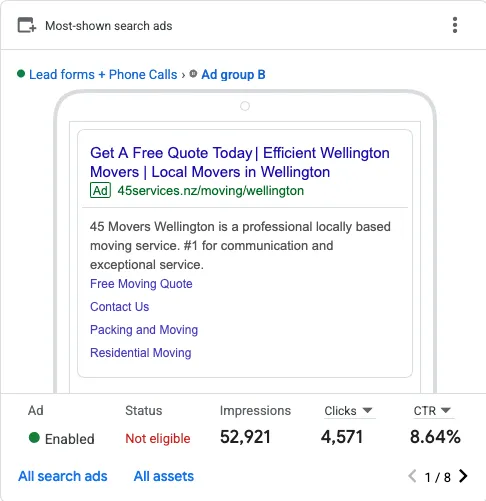Open Lead forms + Phone Calls campaign
Viewport: 486px width, 501px height.
pyautogui.click(x=103, y=74)
